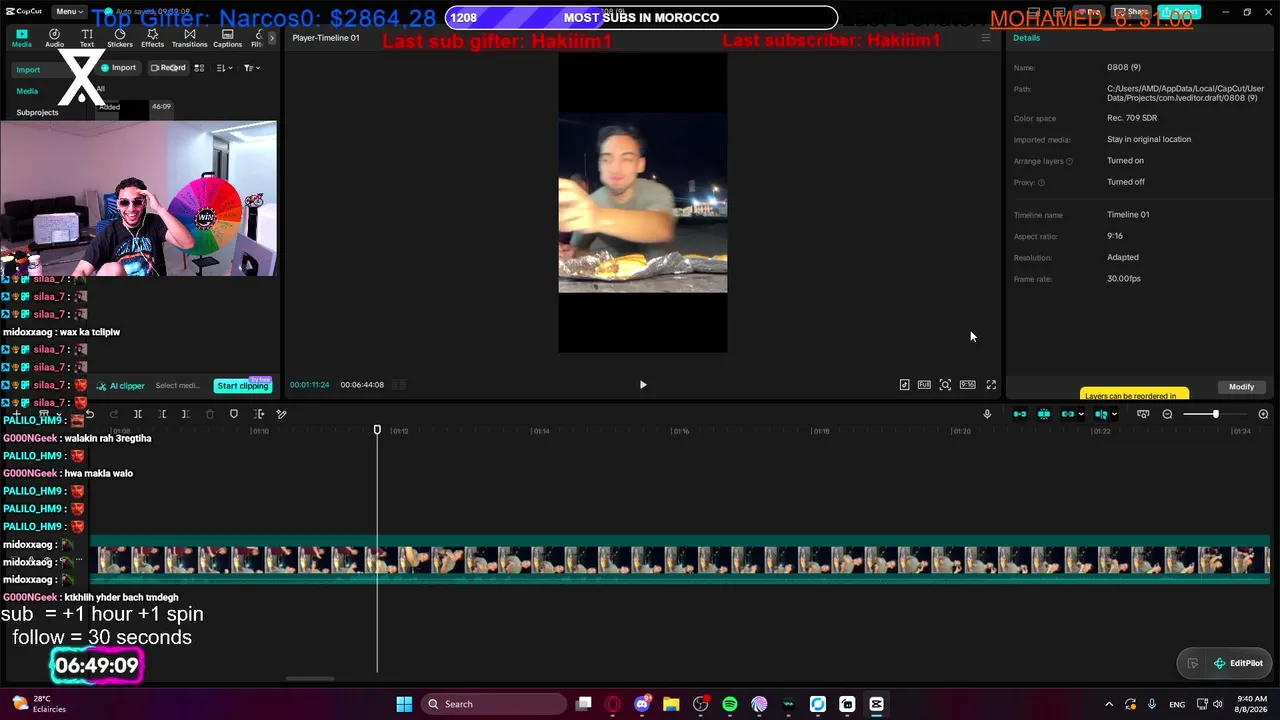Click the TikTok safe-zone icon in player
Image resolution: width=1280 pixels, height=720 pixels.
tap(905, 385)
